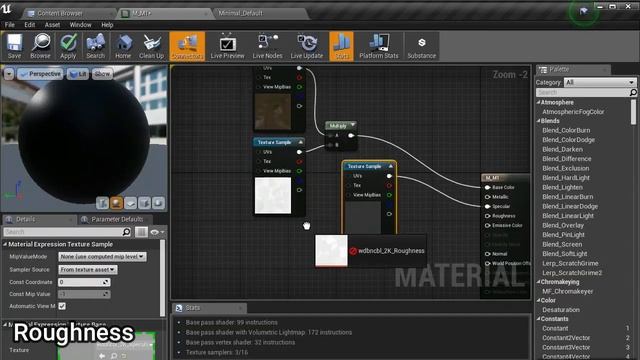Image resolution: width=640 pixels, height=360 pixels.
Task: Open the Window menu
Action: (80, 25)
